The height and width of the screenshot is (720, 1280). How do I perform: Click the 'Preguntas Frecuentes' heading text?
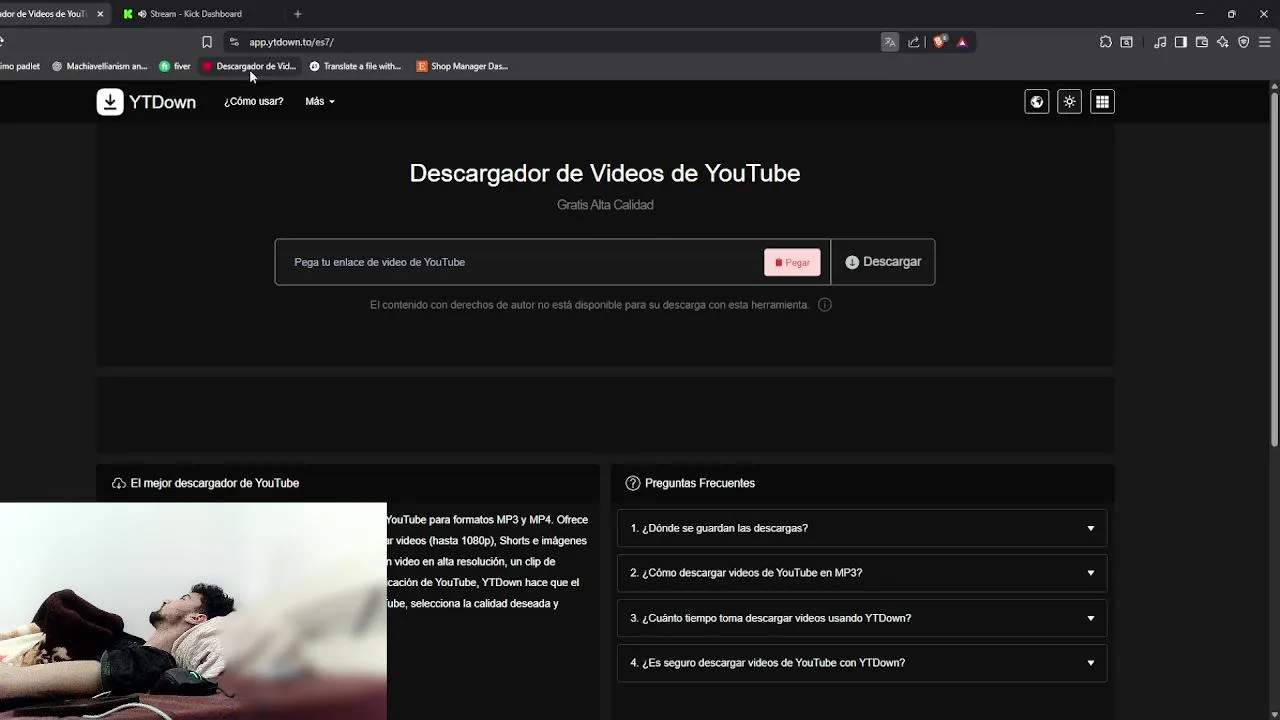[x=700, y=483]
